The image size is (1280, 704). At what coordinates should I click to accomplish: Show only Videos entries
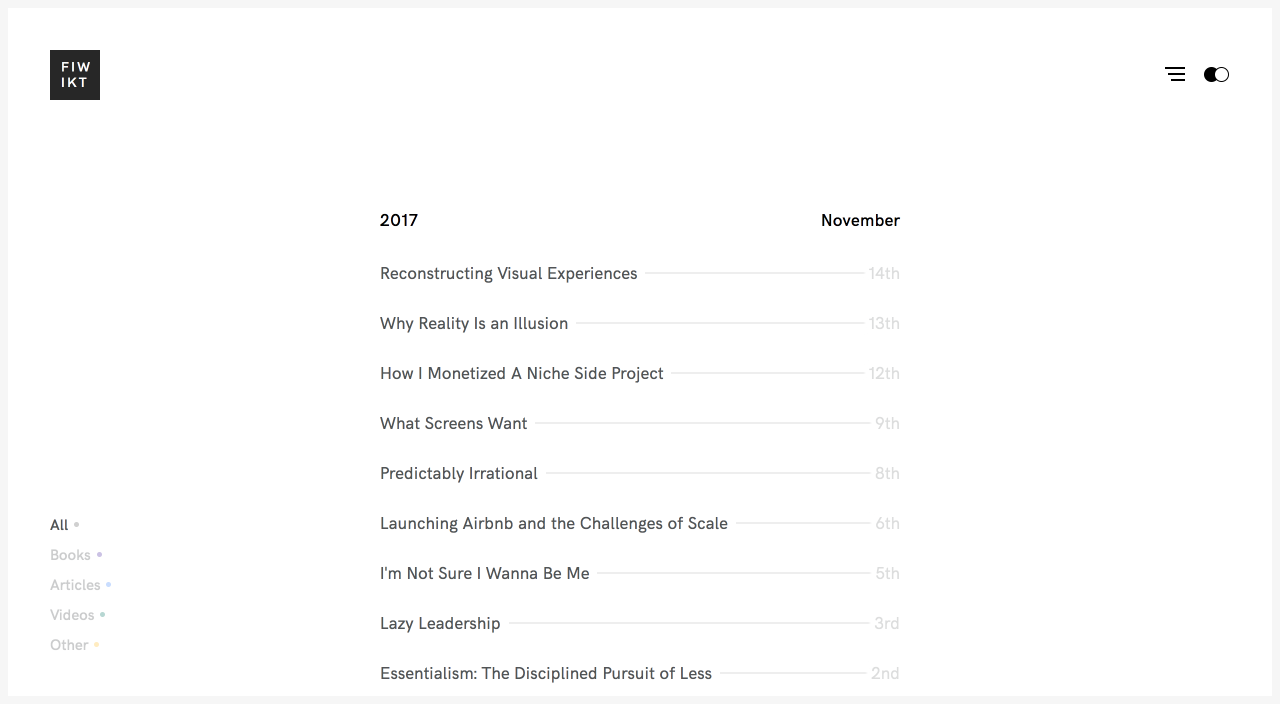[73, 615]
